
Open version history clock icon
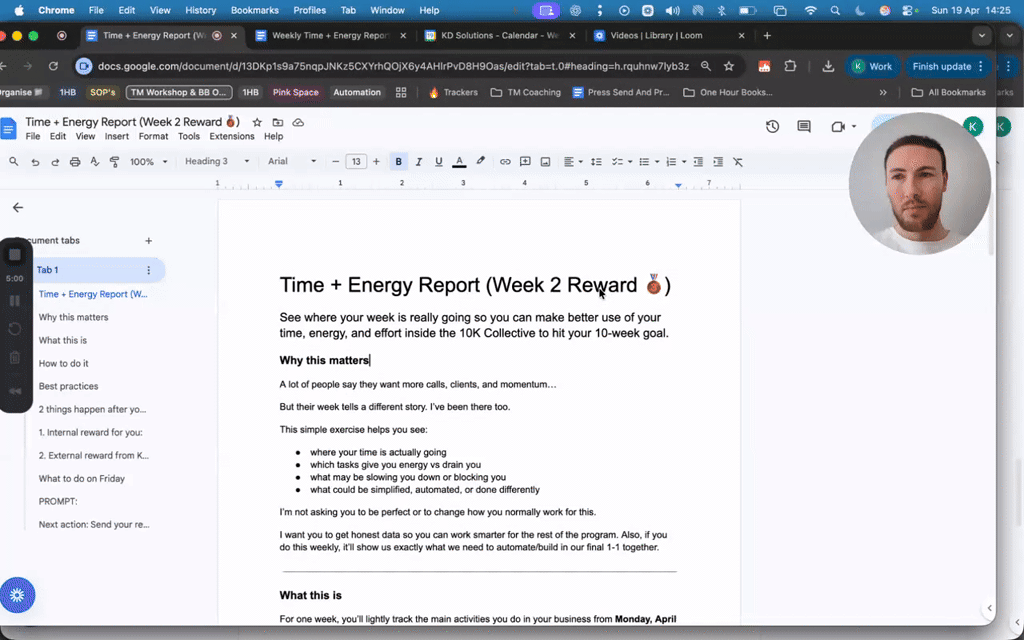(773, 127)
